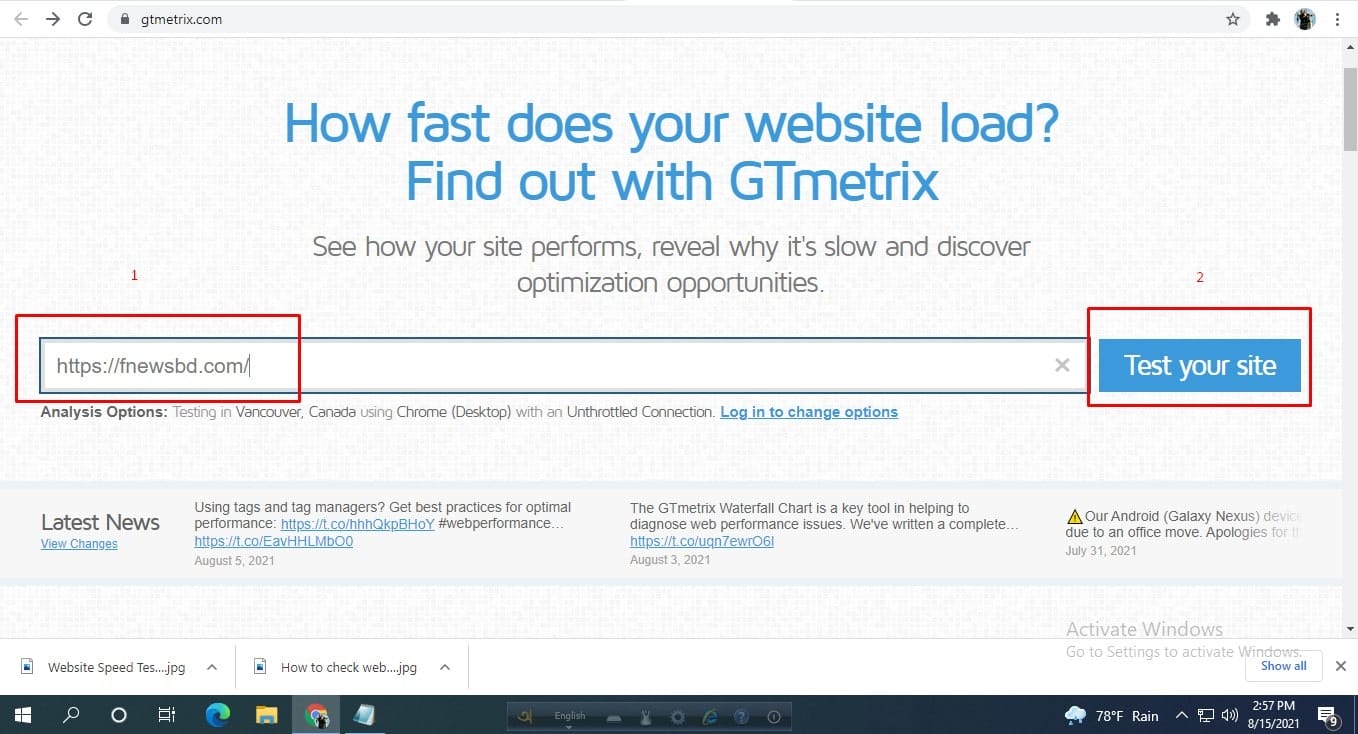The height and width of the screenshot is (734, 1358).
Task: Click the English language toolbar indicator
Action: coord(569,716)
